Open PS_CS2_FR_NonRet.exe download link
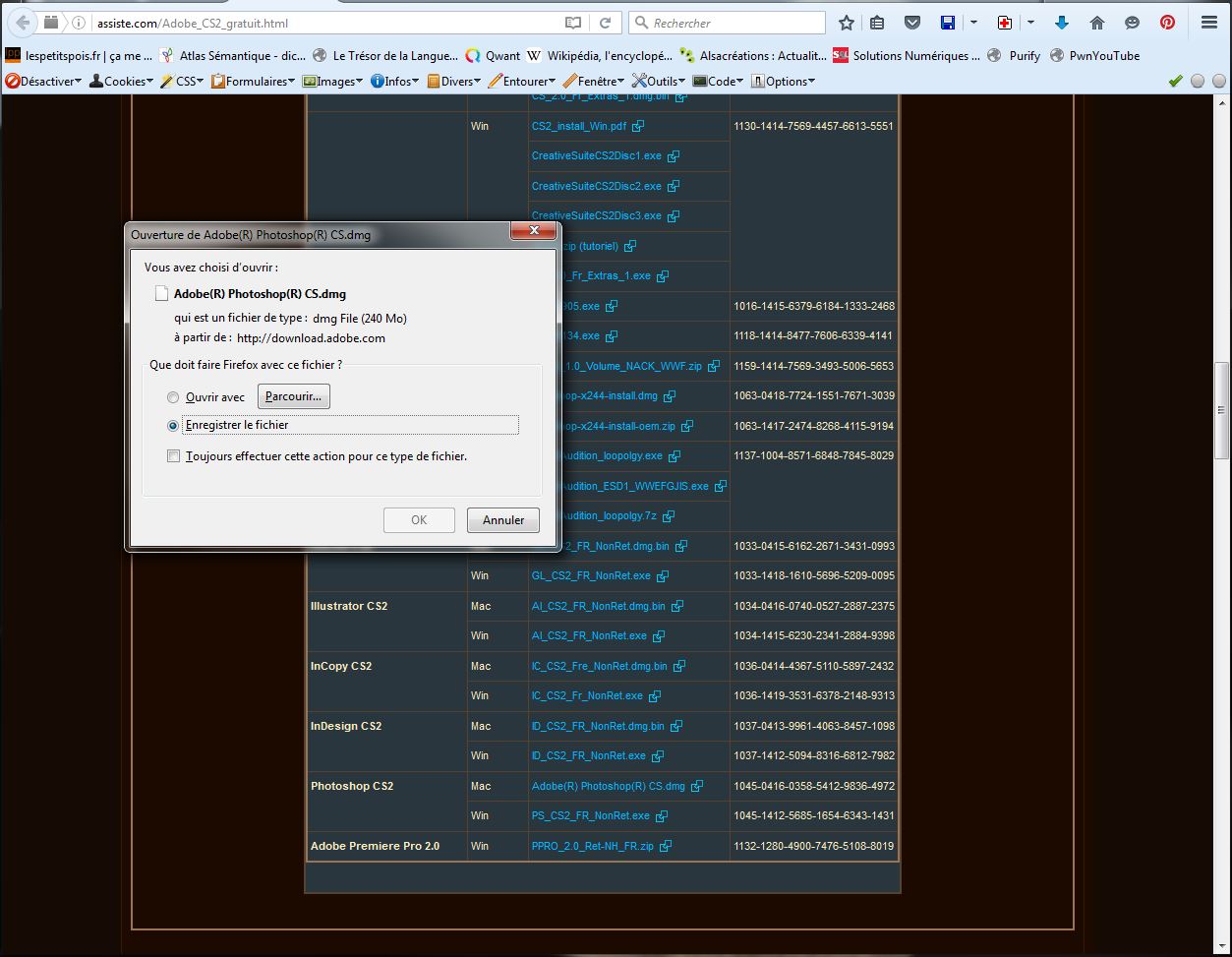This screenshot has width=1232, height=957. 590,815
